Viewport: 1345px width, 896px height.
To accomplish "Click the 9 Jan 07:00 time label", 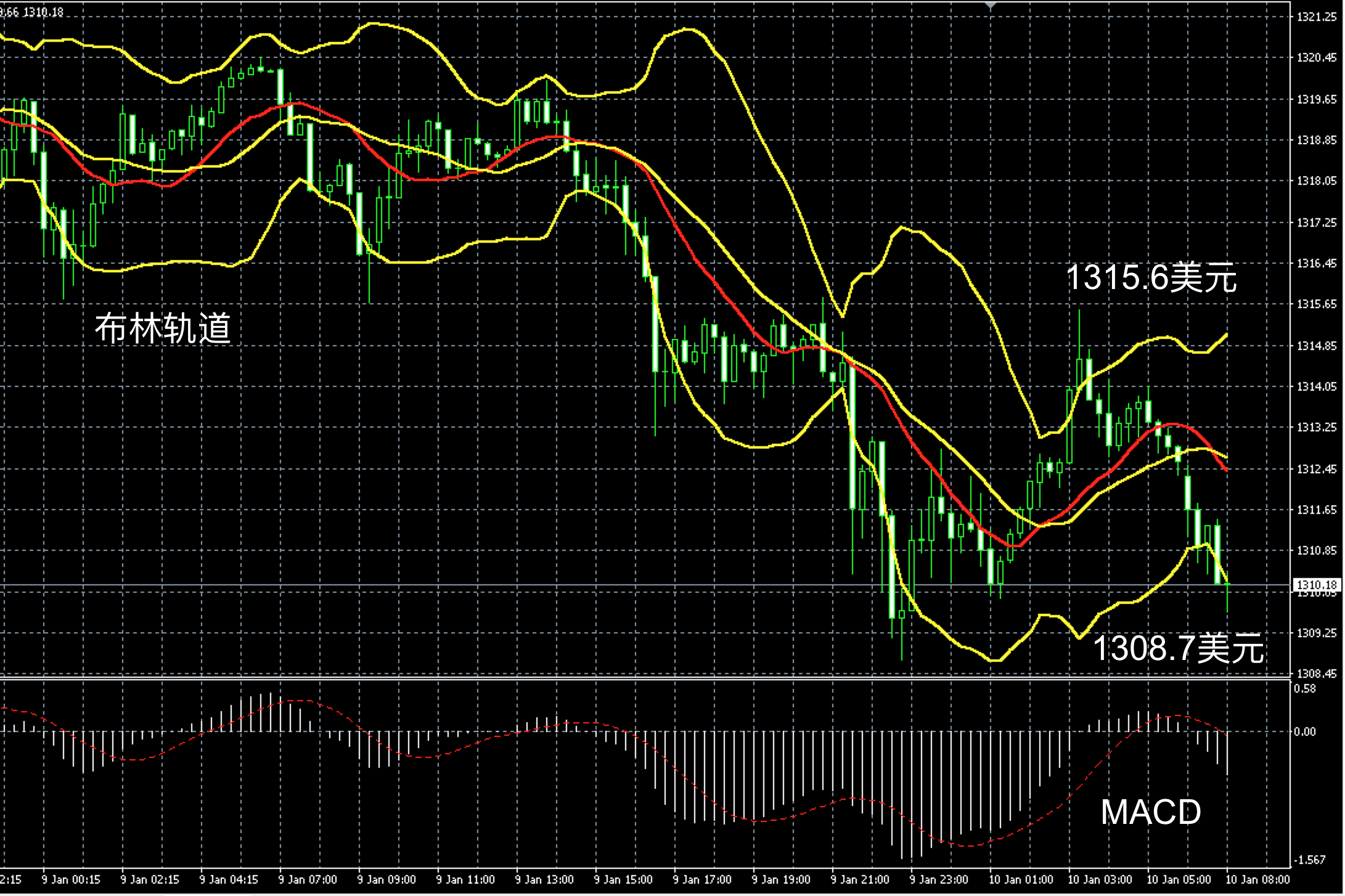I will (308, 879).
